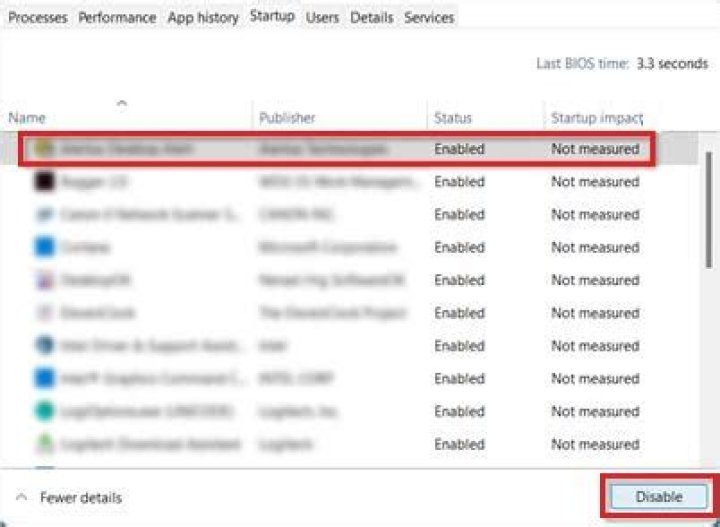The image size is (720, 527).
Task: Switch to the Processes tab
Action: tap(38, 18)
